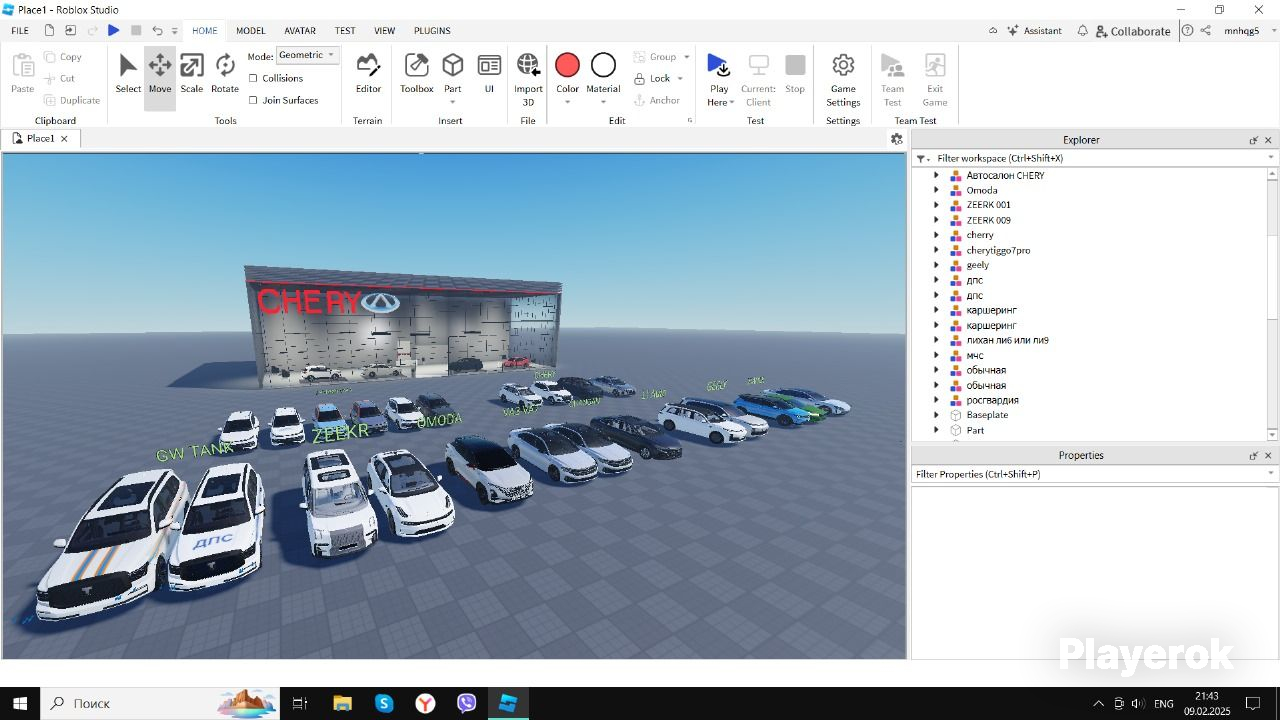Close the Place1 document tab
The image size is (1280, 720).
(x=64, y=139)
